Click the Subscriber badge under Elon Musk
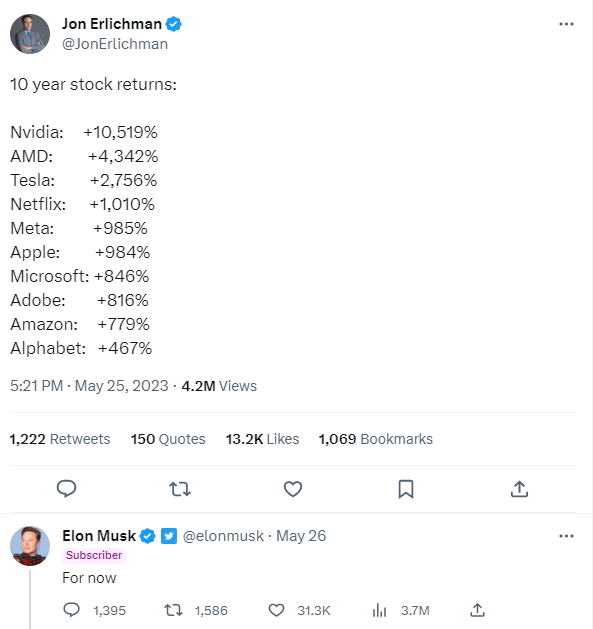The height and width of the screenshot is (629, 593). (94, 555)
